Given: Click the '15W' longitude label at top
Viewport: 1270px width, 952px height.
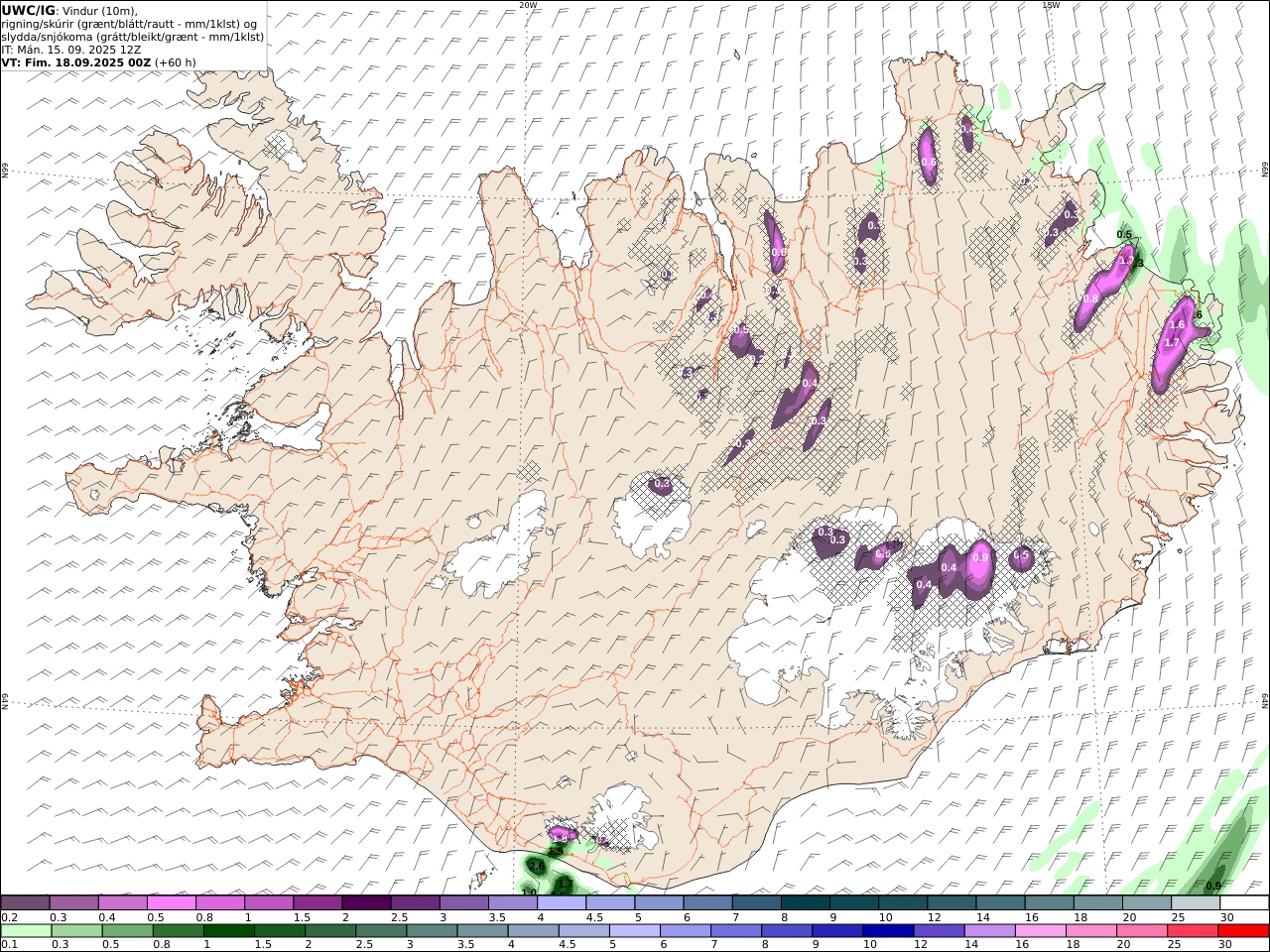Looking at the screenshot, I should tap(1051, 5).
